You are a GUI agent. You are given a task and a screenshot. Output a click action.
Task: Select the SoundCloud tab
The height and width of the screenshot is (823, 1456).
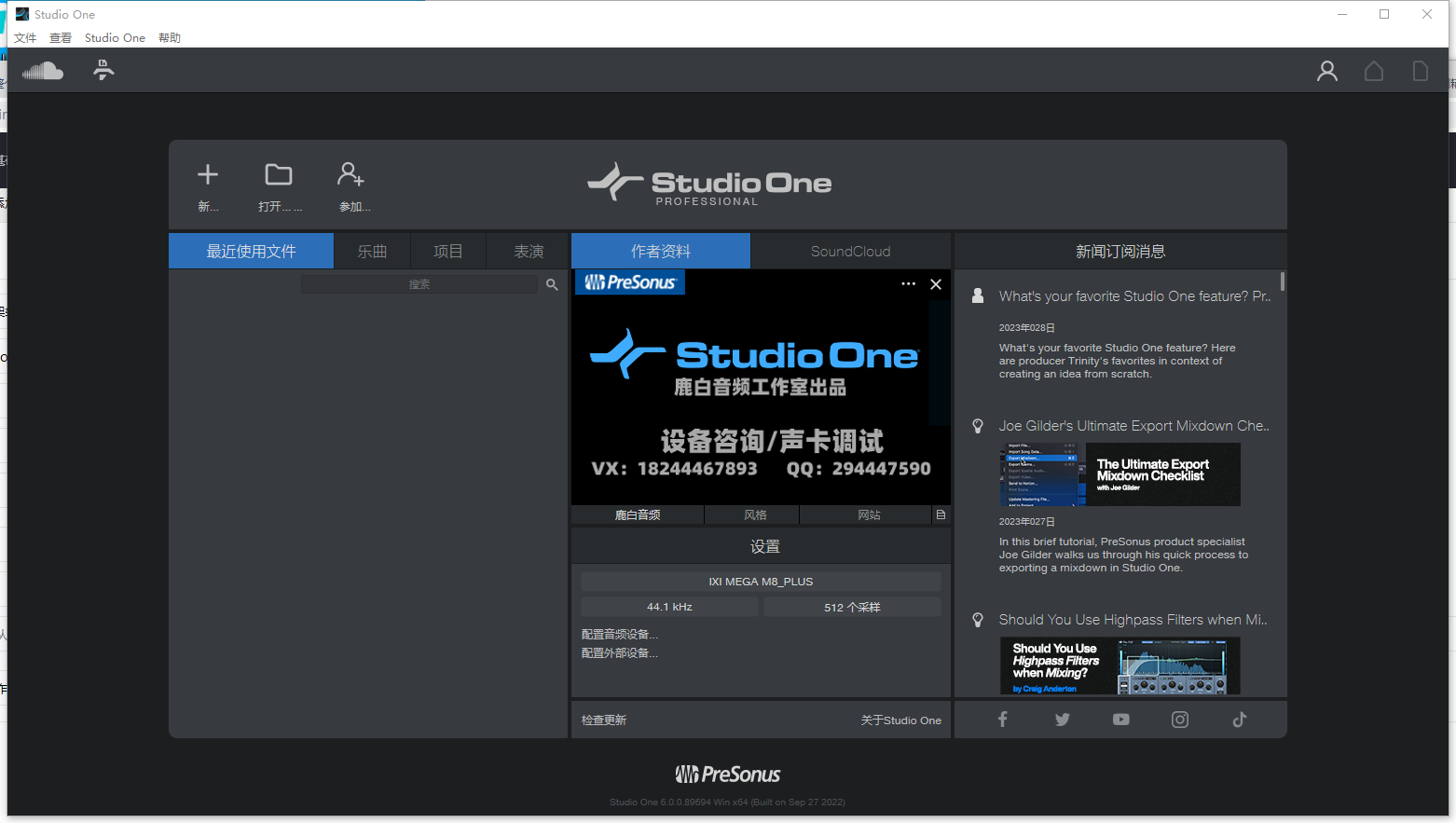(850, 251)
